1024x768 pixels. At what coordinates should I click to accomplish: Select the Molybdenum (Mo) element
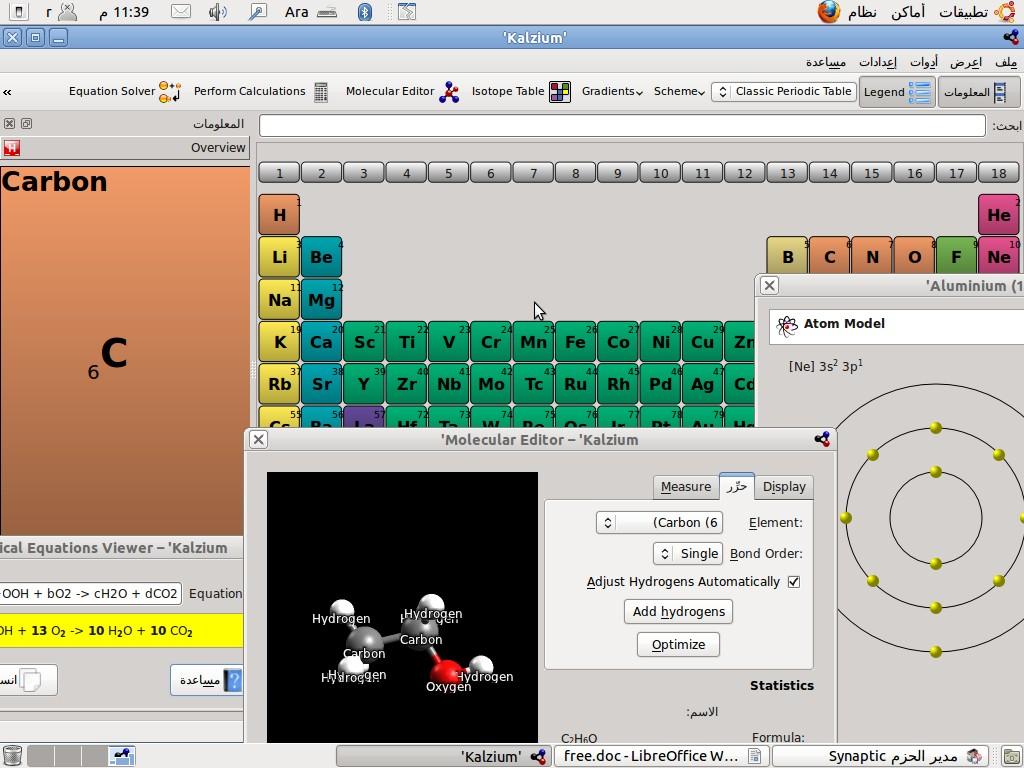[x=491, y=383]
